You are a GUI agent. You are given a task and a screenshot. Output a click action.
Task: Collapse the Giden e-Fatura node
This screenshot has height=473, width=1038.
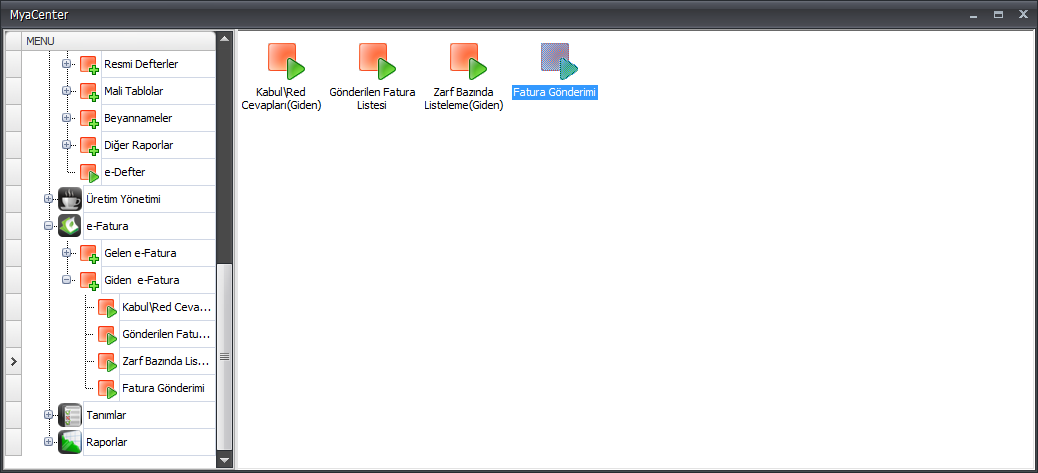(x=66, y=280)
